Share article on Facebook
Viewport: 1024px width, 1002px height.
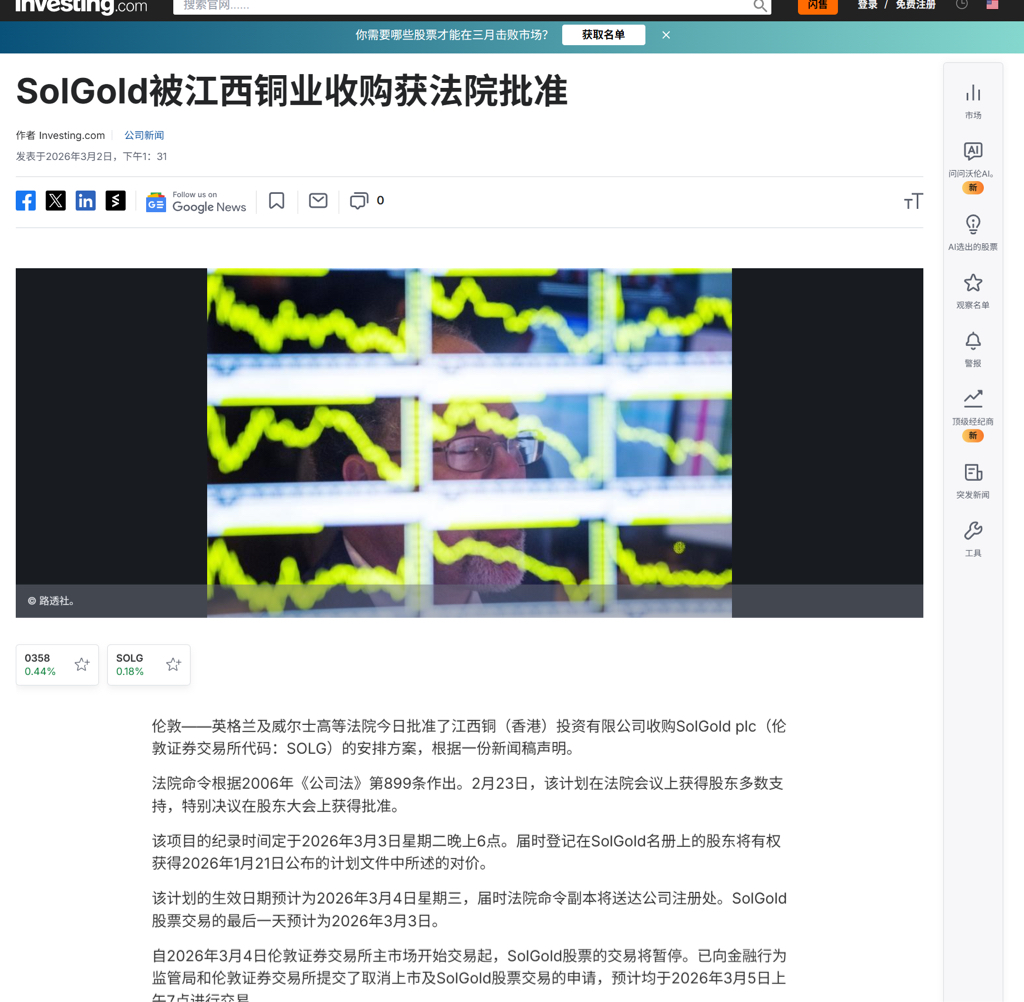(25, 201)
